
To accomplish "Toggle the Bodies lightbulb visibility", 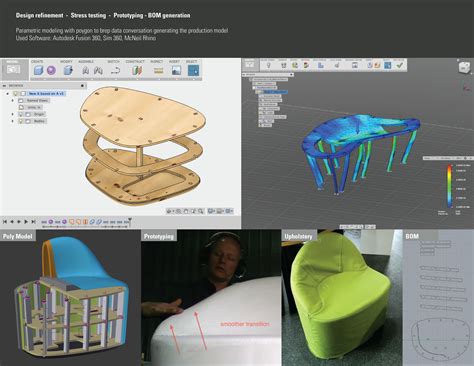I will (21, 121).
